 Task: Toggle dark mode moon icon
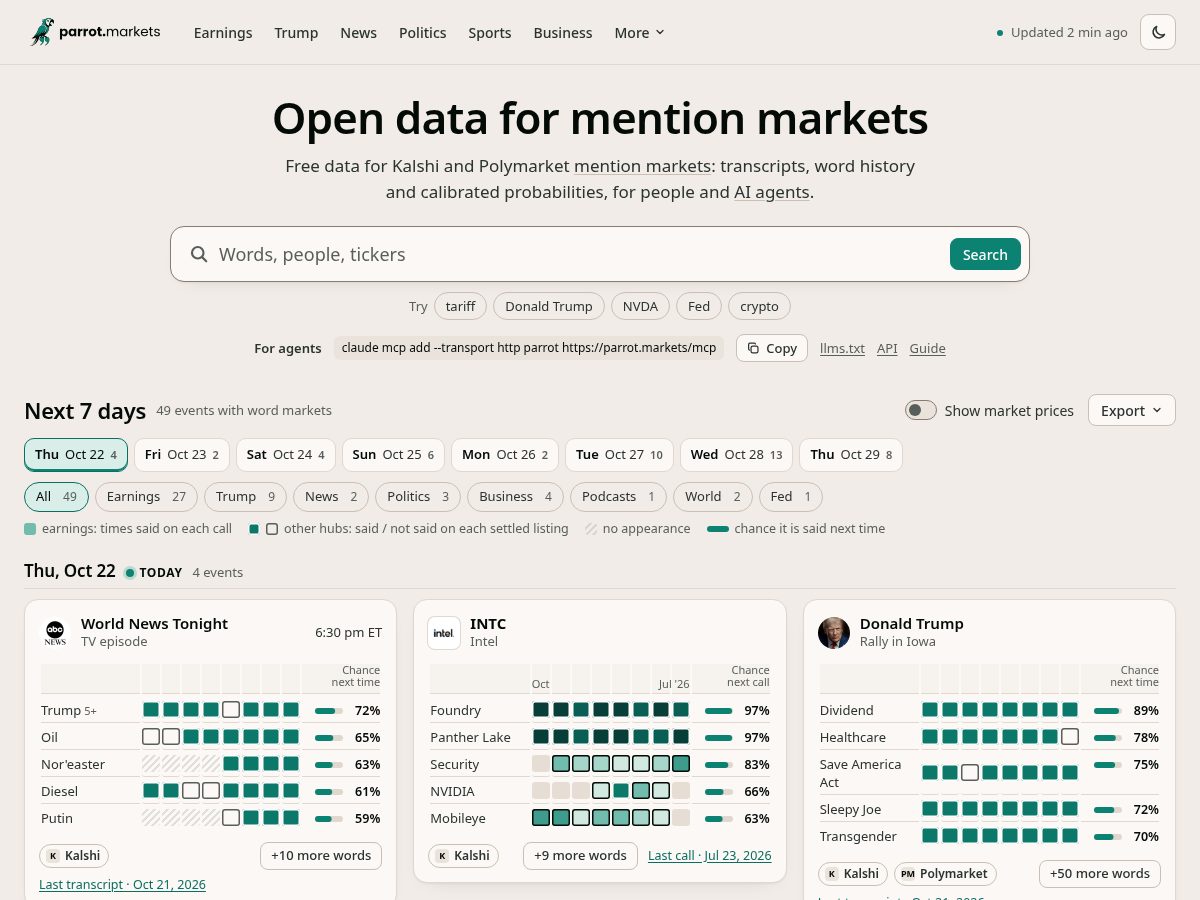1158,32
